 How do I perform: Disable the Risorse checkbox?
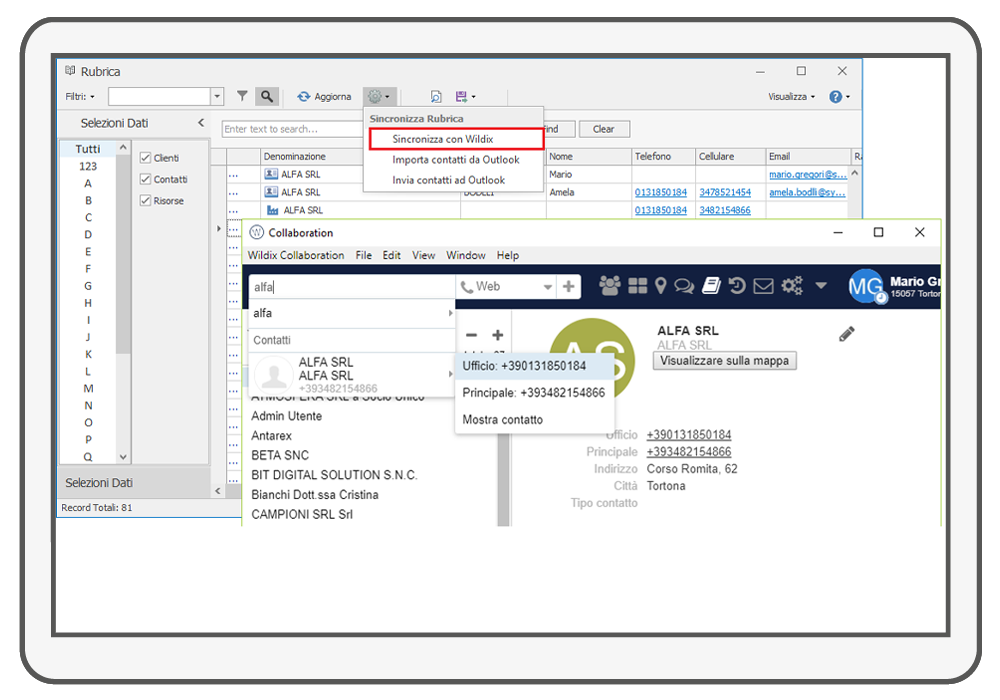pos(146,200)
